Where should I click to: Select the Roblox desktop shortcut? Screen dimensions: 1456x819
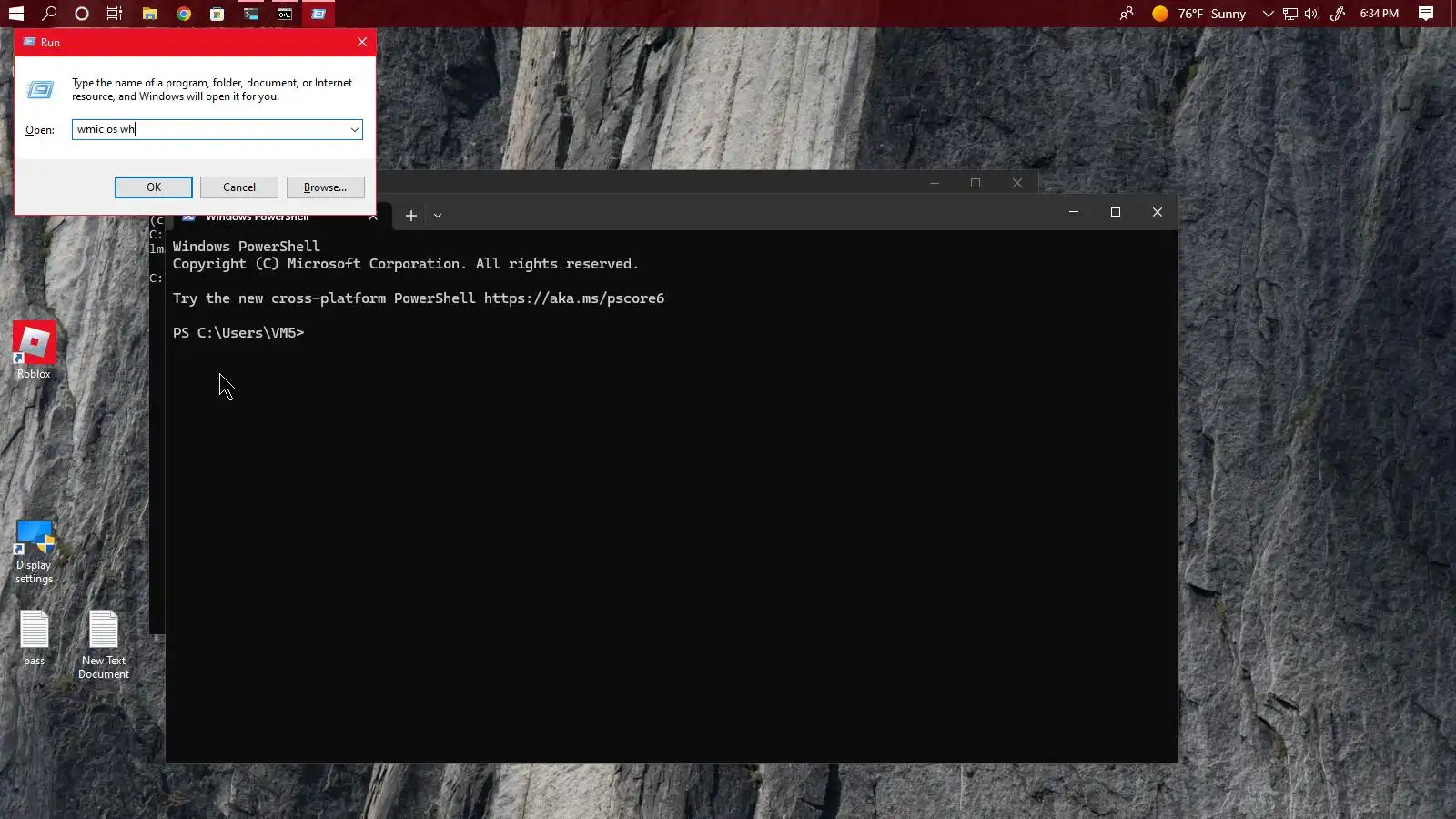point(34,350)
